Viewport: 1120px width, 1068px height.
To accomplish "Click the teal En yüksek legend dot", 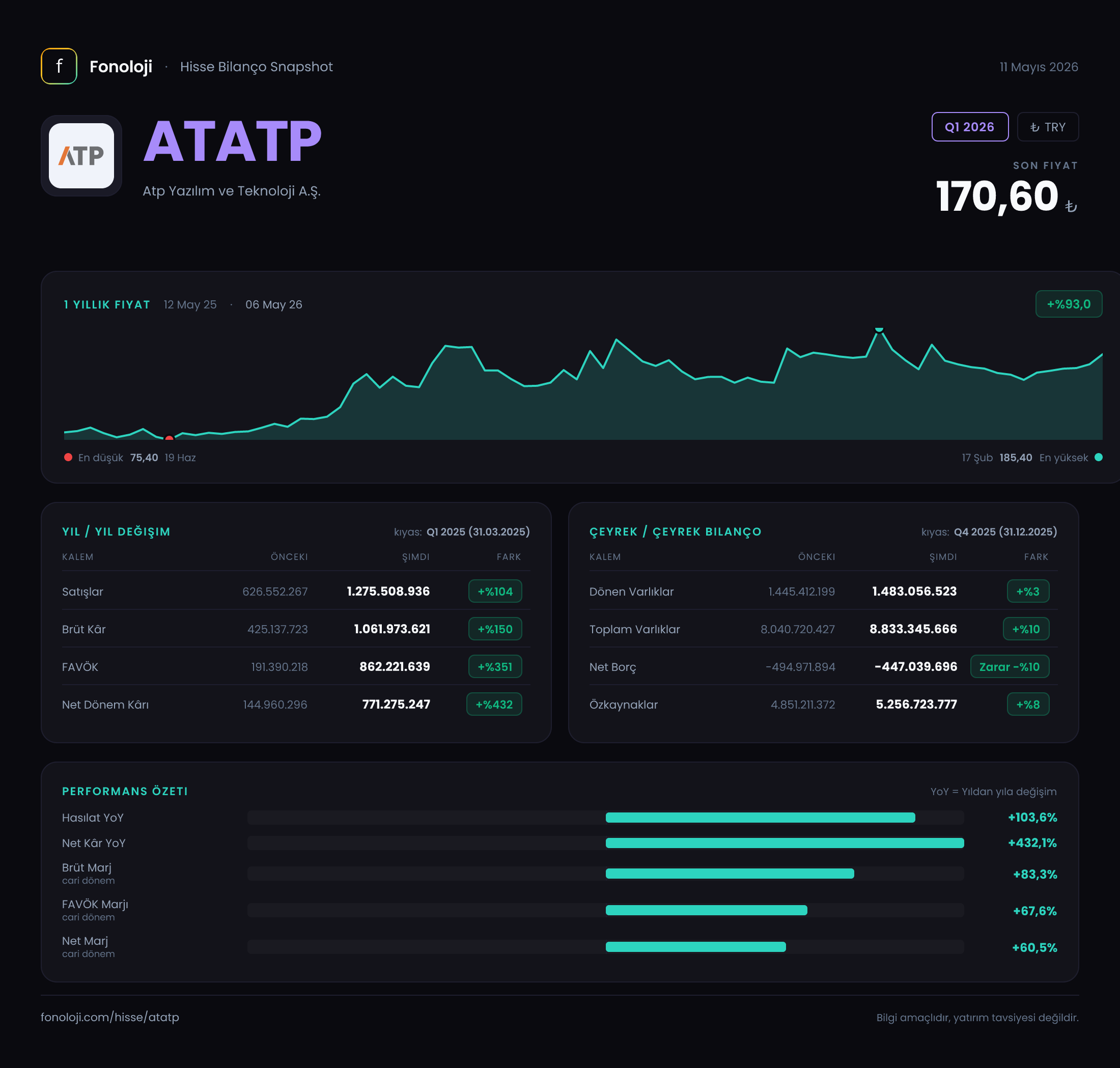I will coord(1098,457).
